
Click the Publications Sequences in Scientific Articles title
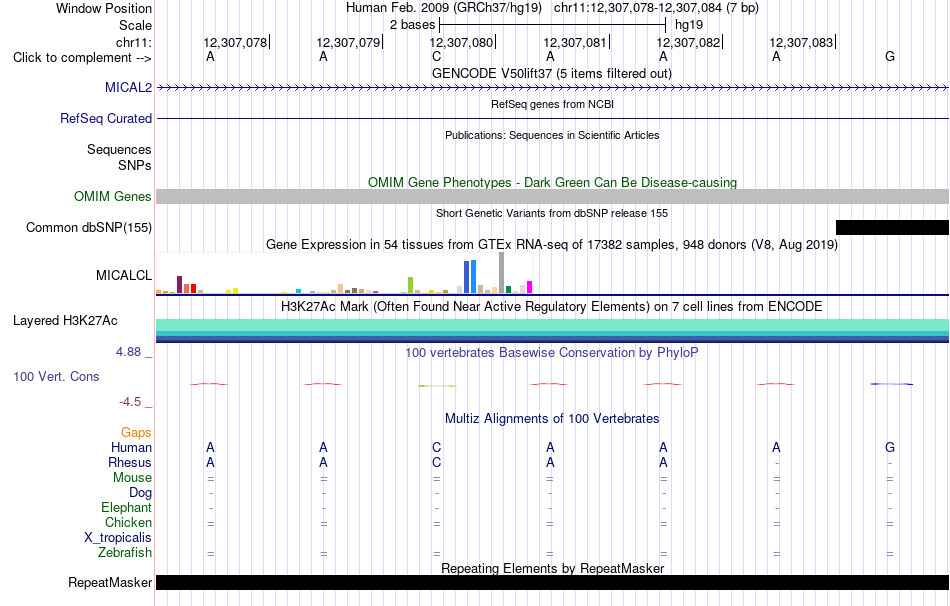point(552,135)
